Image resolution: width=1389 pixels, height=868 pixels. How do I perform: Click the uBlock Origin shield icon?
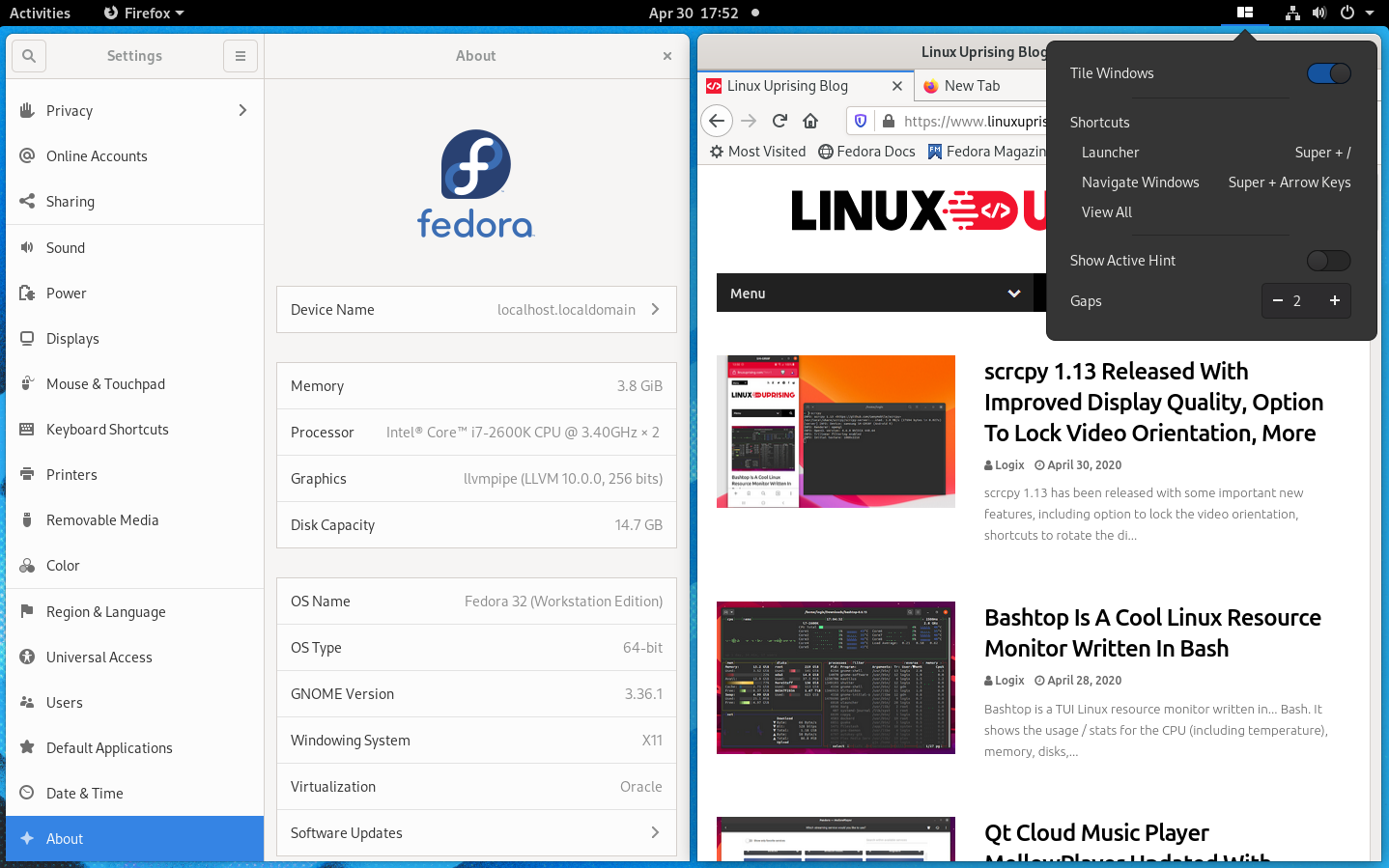pos(860,121)
